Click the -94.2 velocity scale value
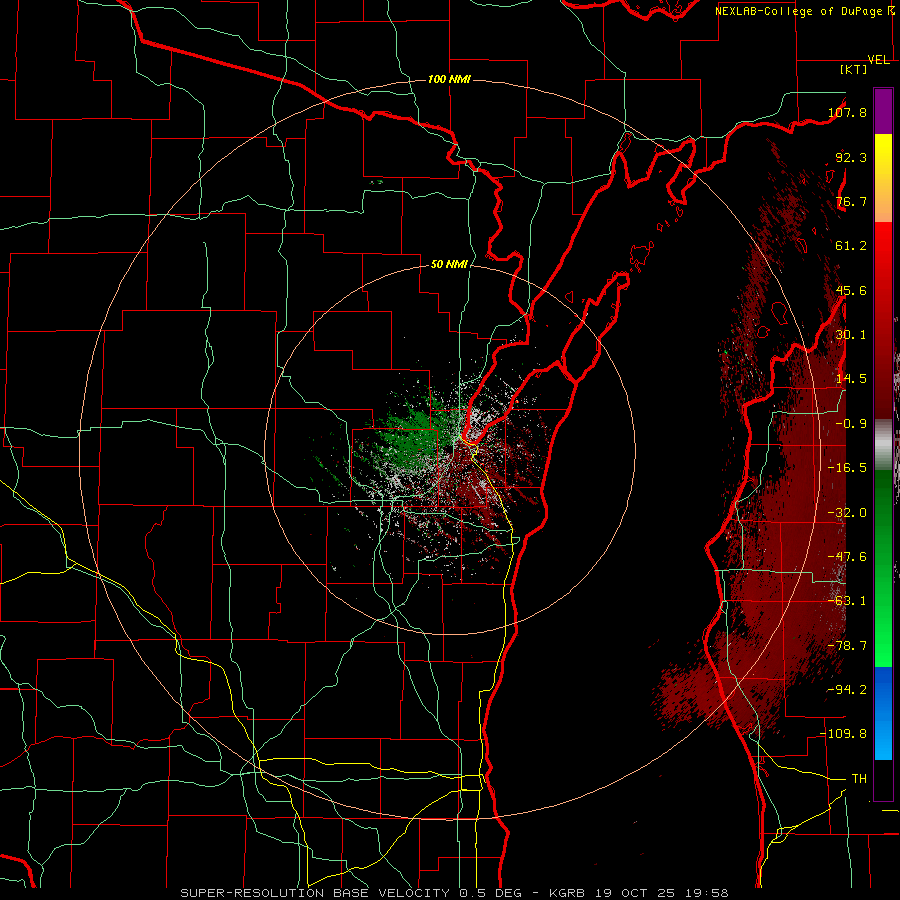The width and height of the screenshot is (900, 900). coord(847,689)
